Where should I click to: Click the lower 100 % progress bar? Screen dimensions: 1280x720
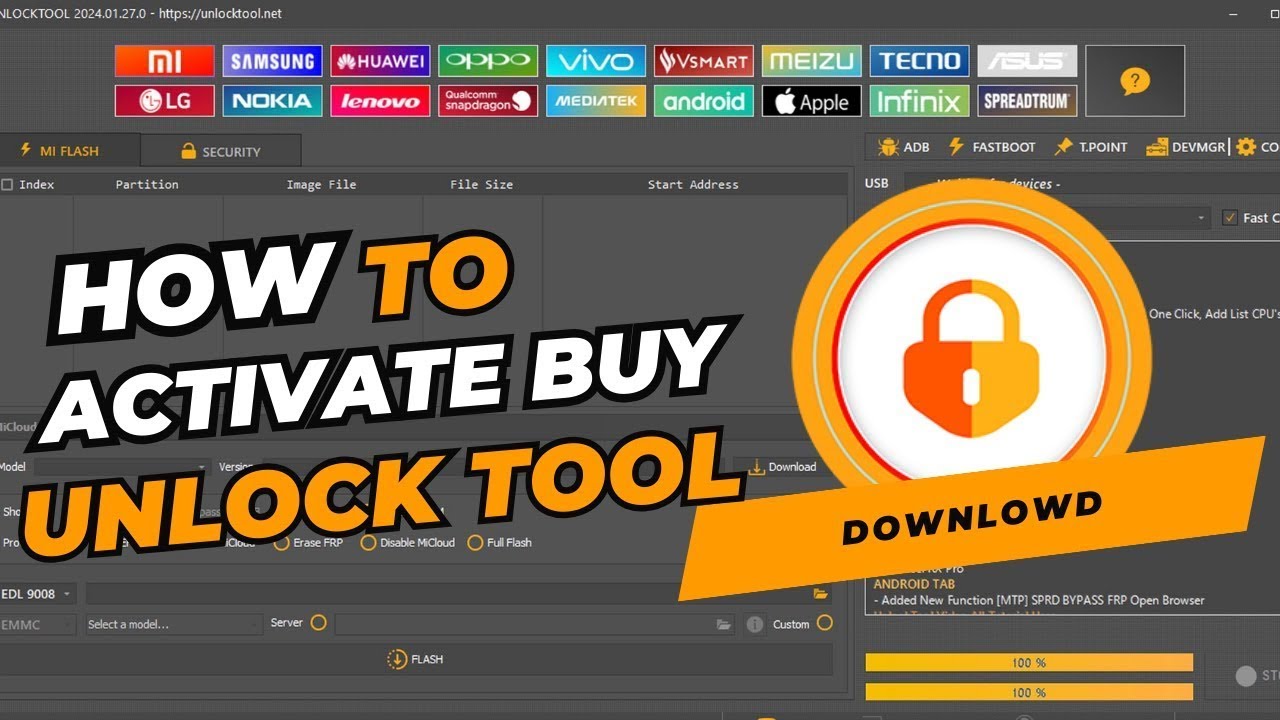[1029, 692]
